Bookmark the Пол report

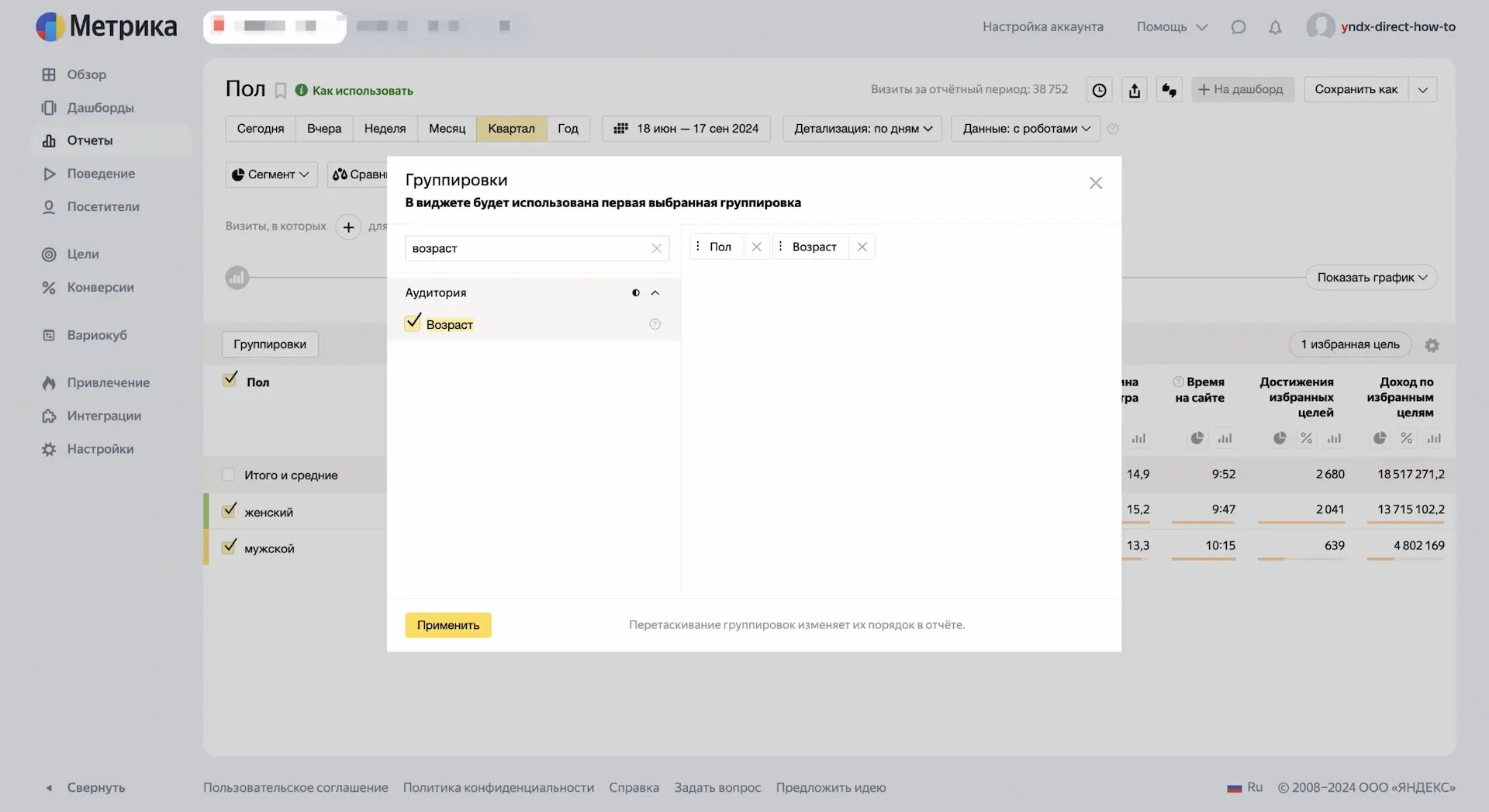pyautogui.click(x=281, y=91)
